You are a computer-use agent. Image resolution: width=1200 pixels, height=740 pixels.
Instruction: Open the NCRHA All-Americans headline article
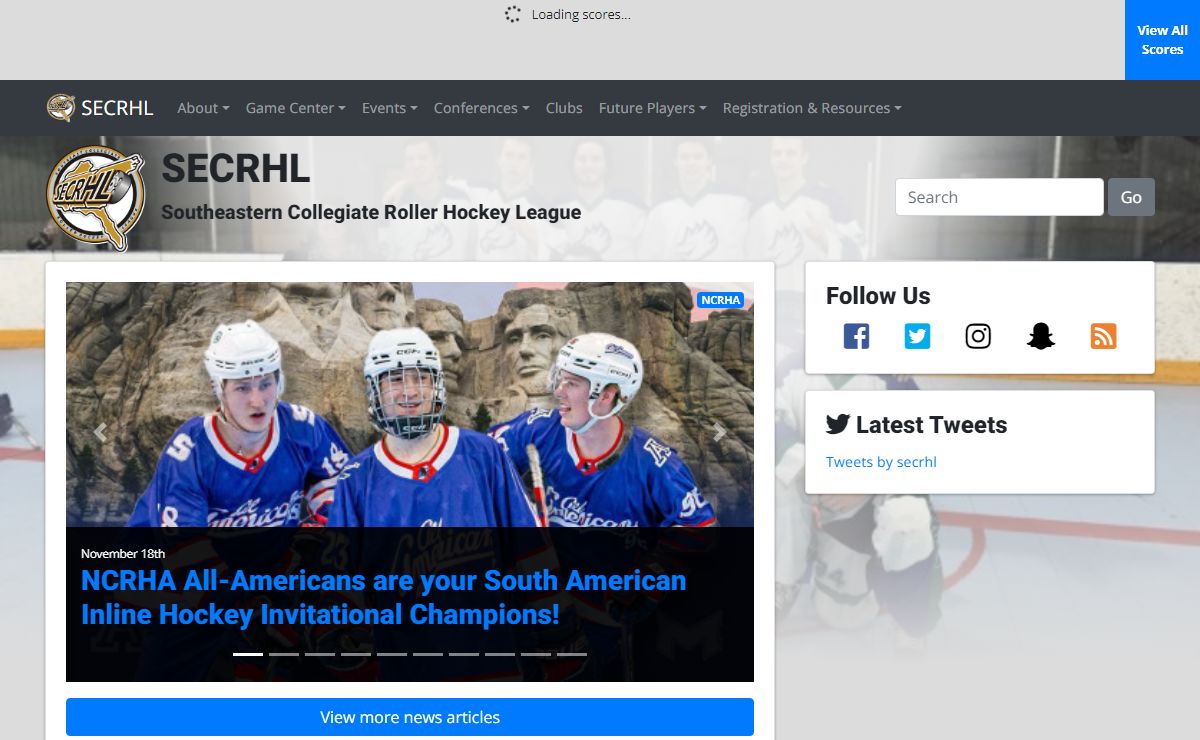click(384, 597)
